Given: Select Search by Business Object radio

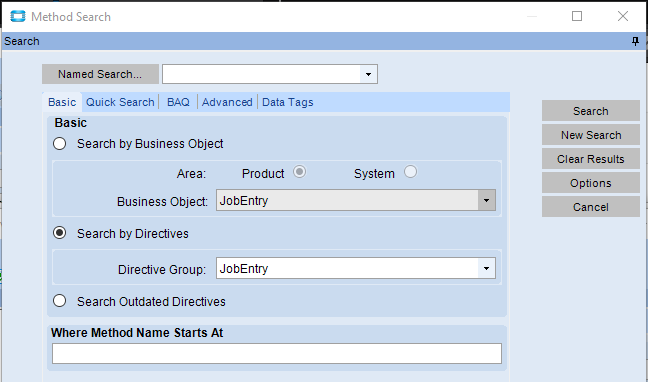Looking at the screenshot, I should 60,143.
